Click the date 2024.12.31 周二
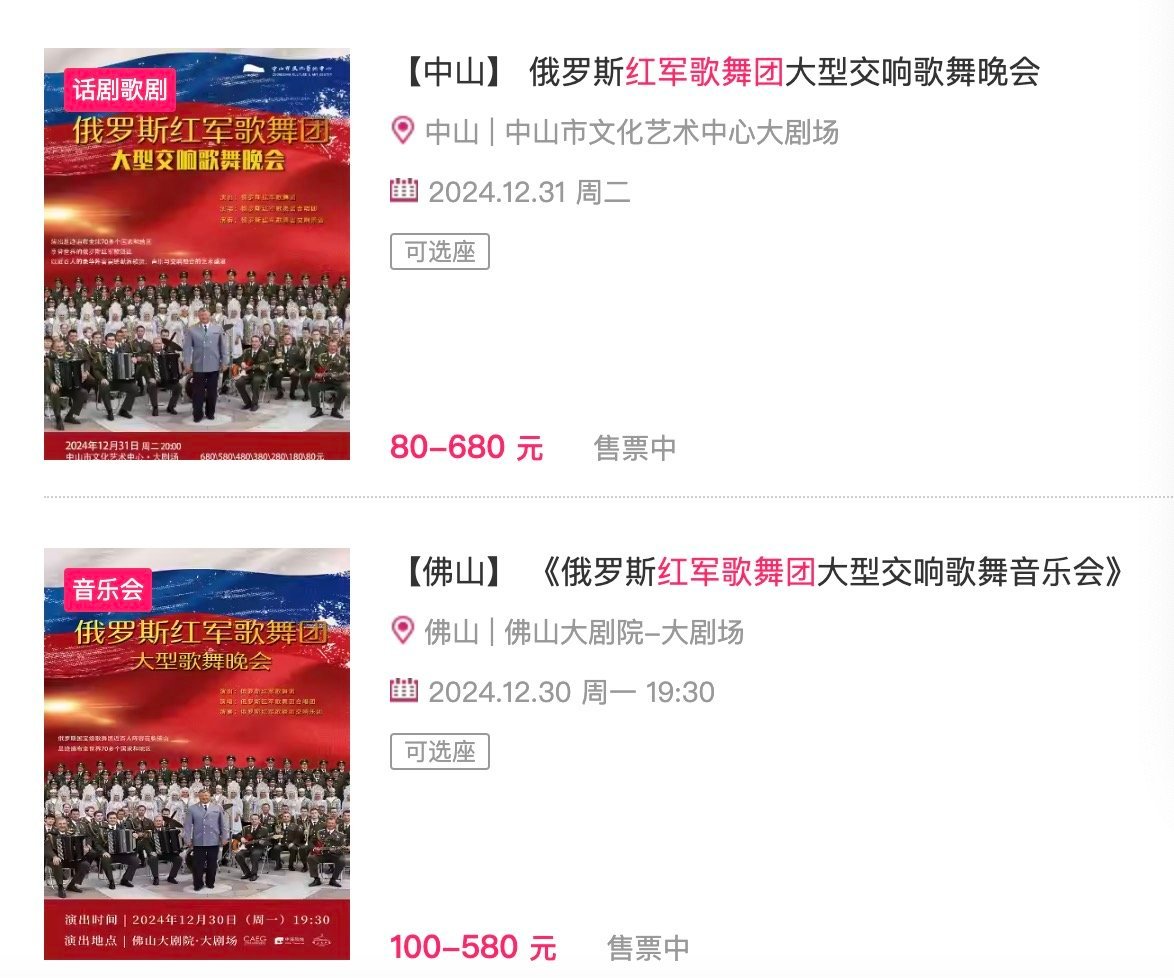This screenshot has width=1174, height=978. [x=529, y=192]
